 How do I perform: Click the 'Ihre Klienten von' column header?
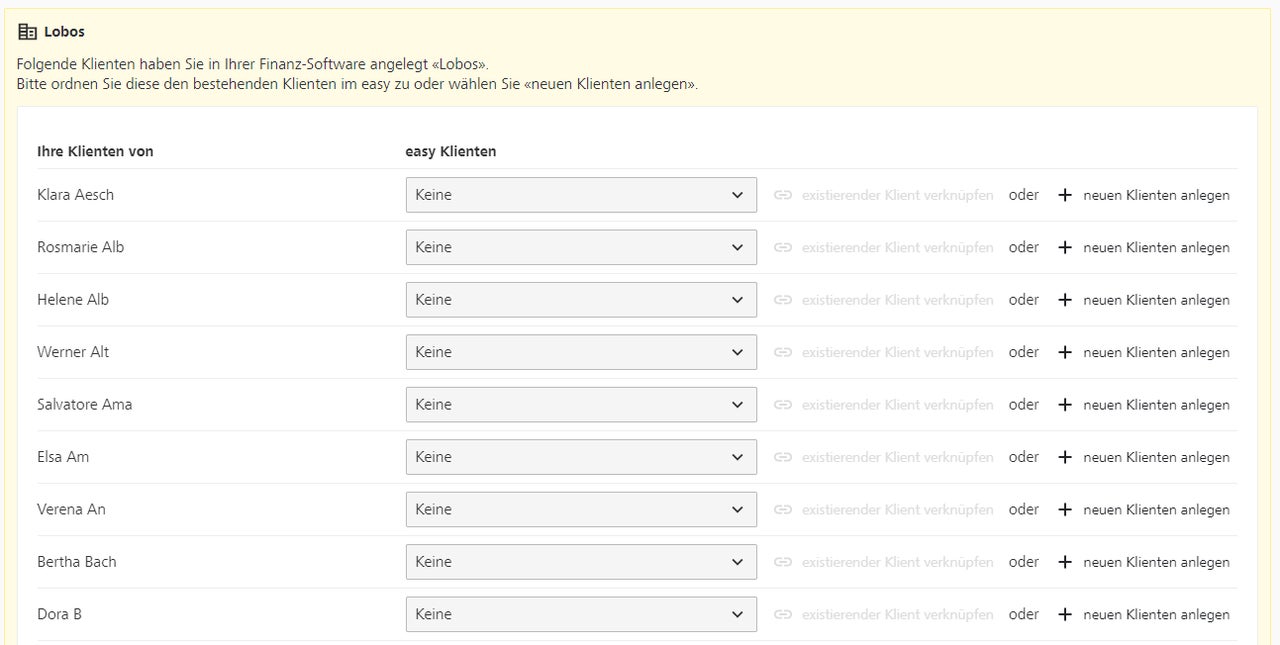pyautogui.click(x=95, y=152)
